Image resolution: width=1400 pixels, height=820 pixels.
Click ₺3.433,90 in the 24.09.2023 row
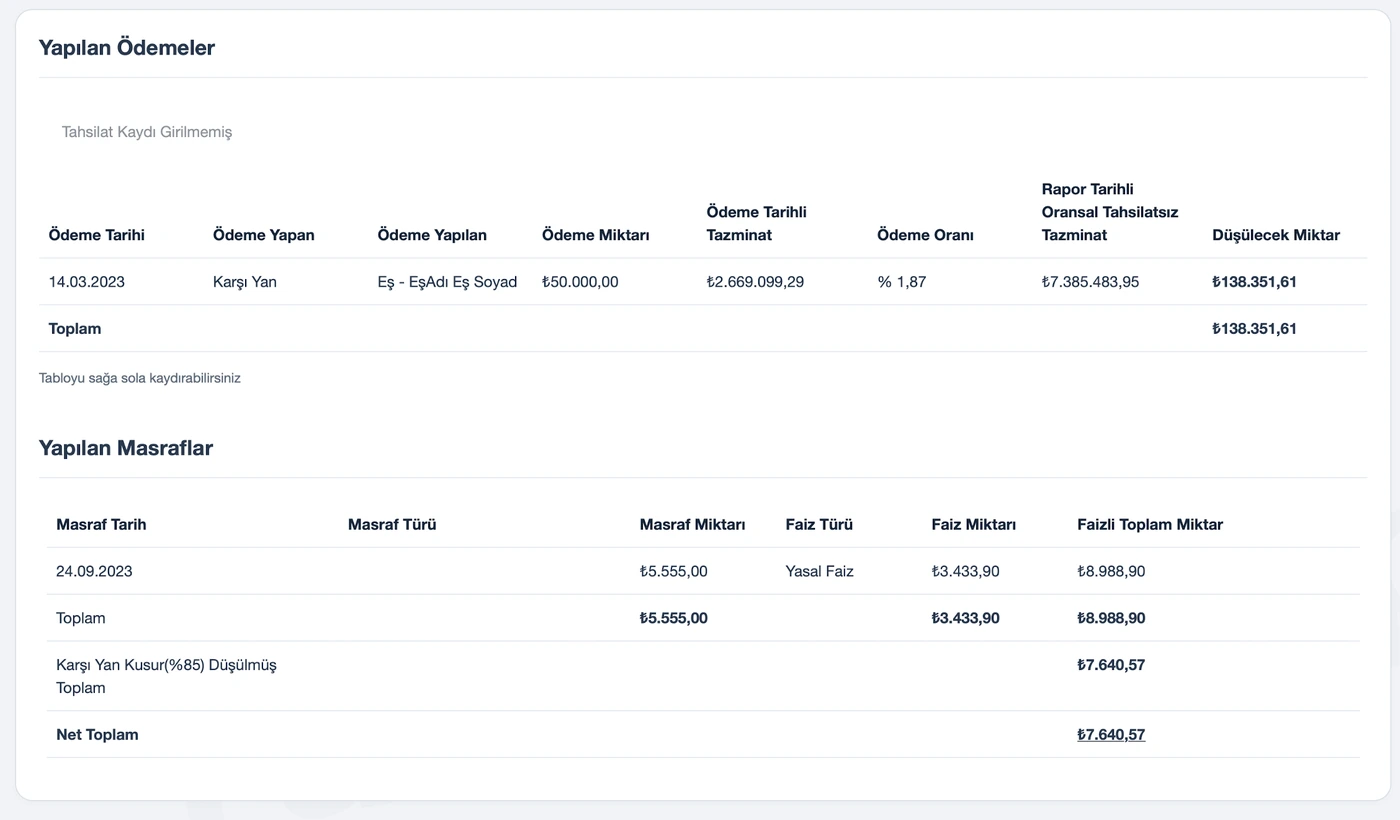pos(965,571)
